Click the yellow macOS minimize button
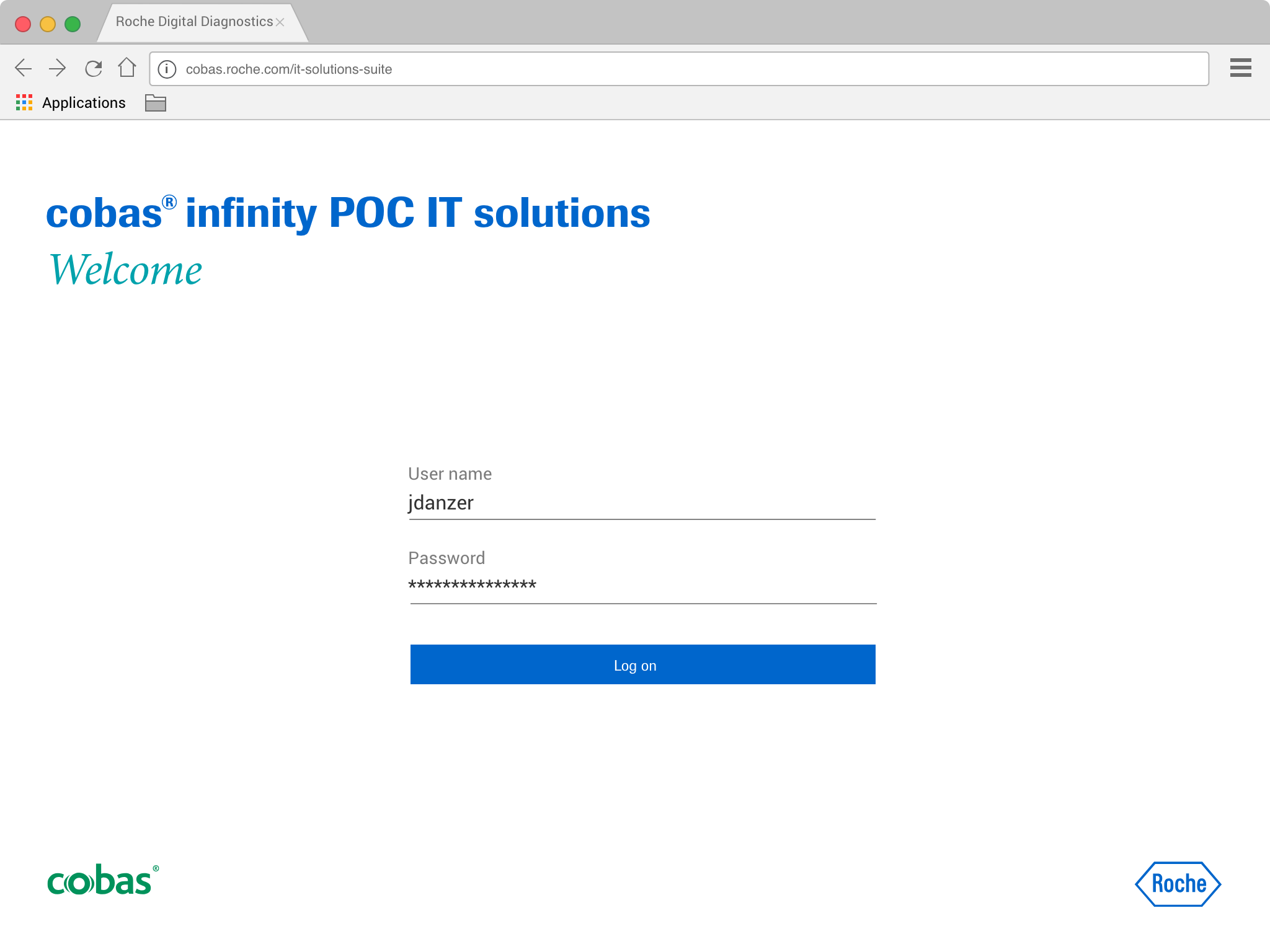Viewport: 1270px width, 952px height. [x=48, y=24]
